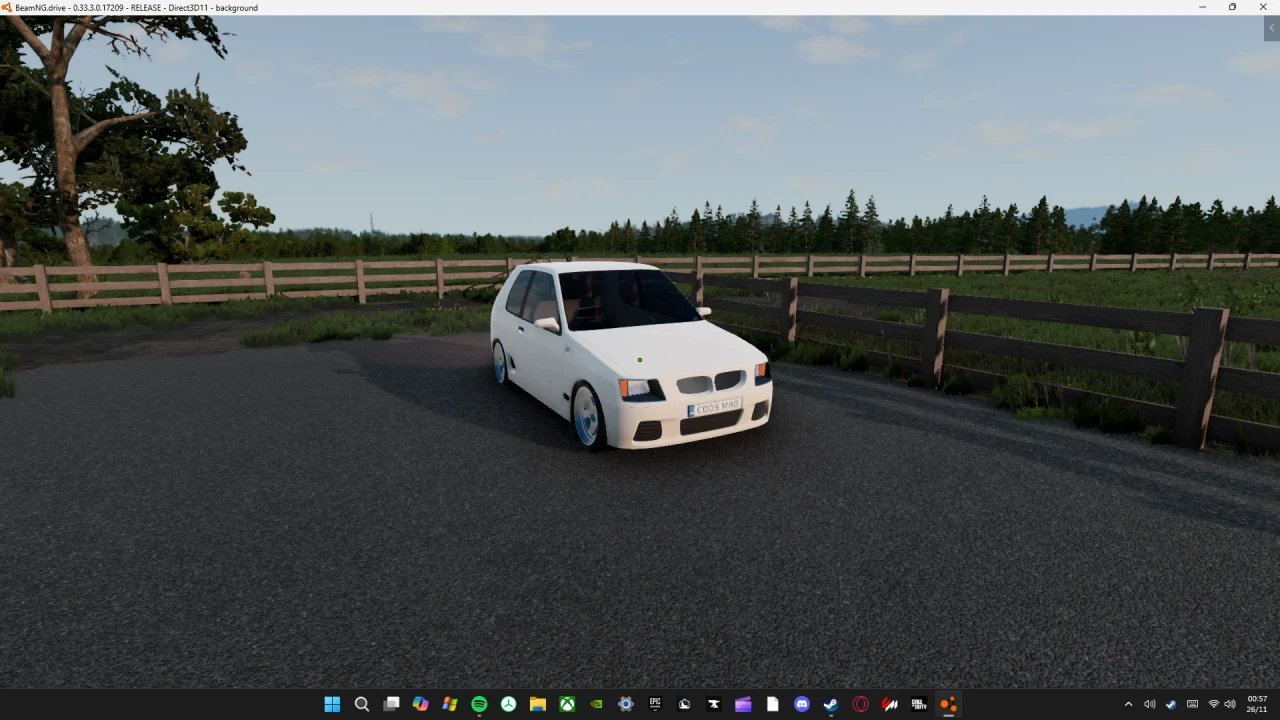Expand the hidden system tray icons
The image size is (1280, 720).
1128,705
